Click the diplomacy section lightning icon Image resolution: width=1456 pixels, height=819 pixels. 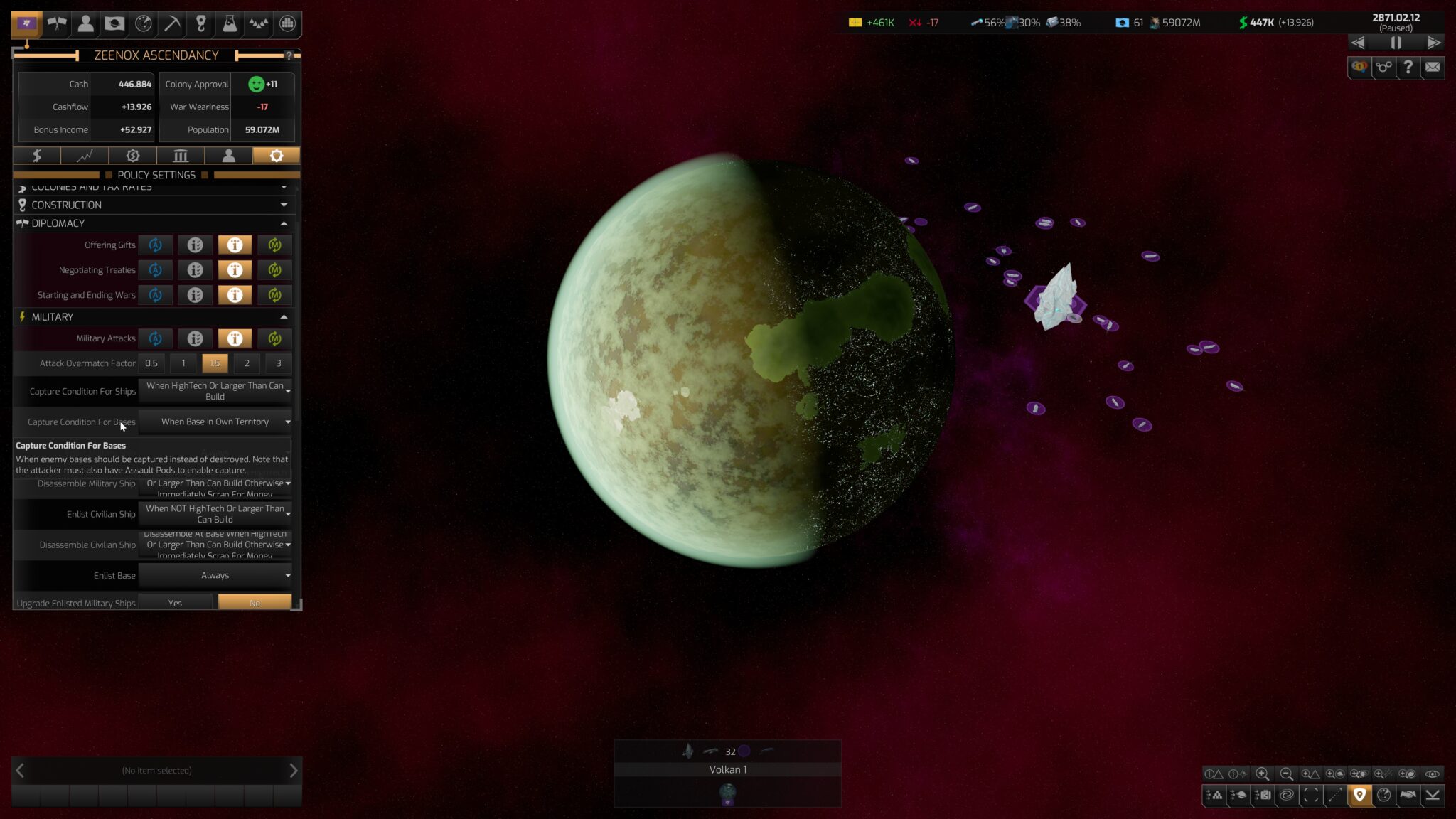(x=21, y=316)
